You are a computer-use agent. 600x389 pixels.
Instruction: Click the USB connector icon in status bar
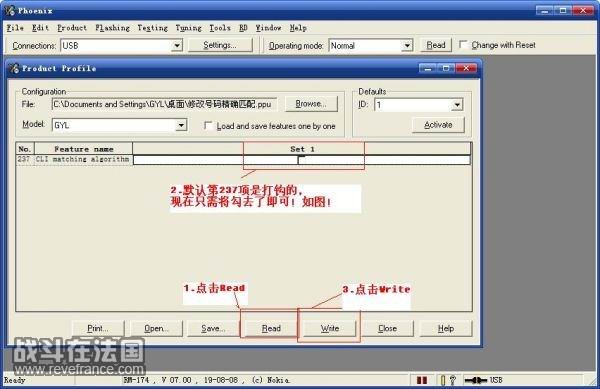coord(476,380)
